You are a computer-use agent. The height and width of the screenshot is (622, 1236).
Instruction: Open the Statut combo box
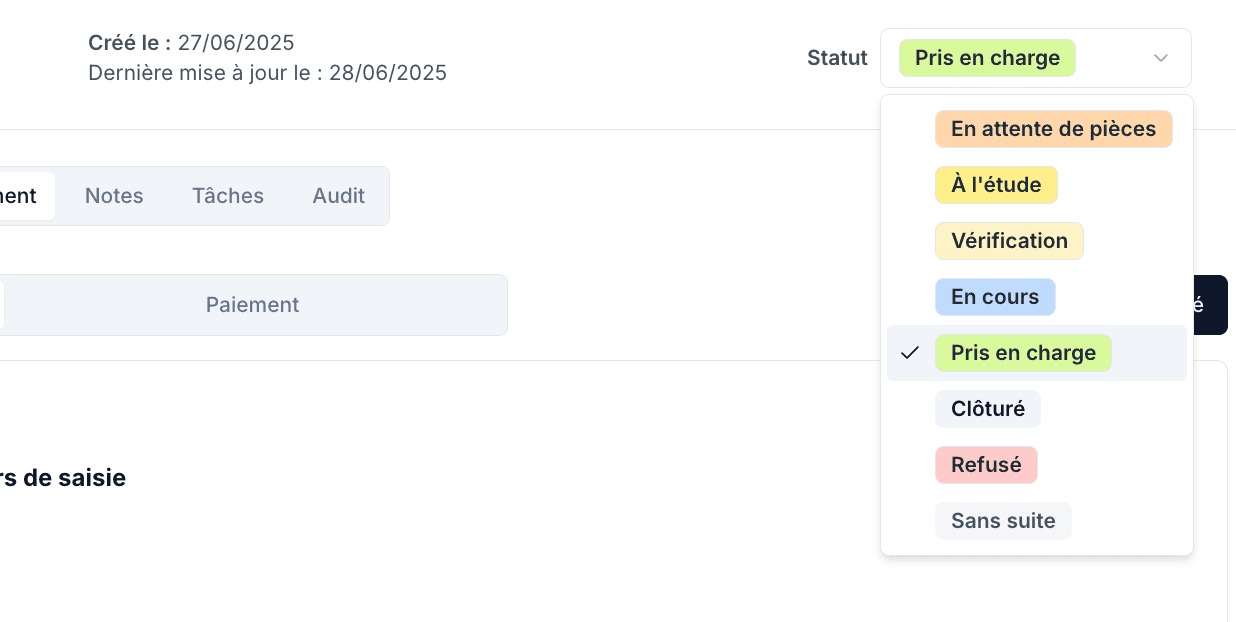point(1035,58)
